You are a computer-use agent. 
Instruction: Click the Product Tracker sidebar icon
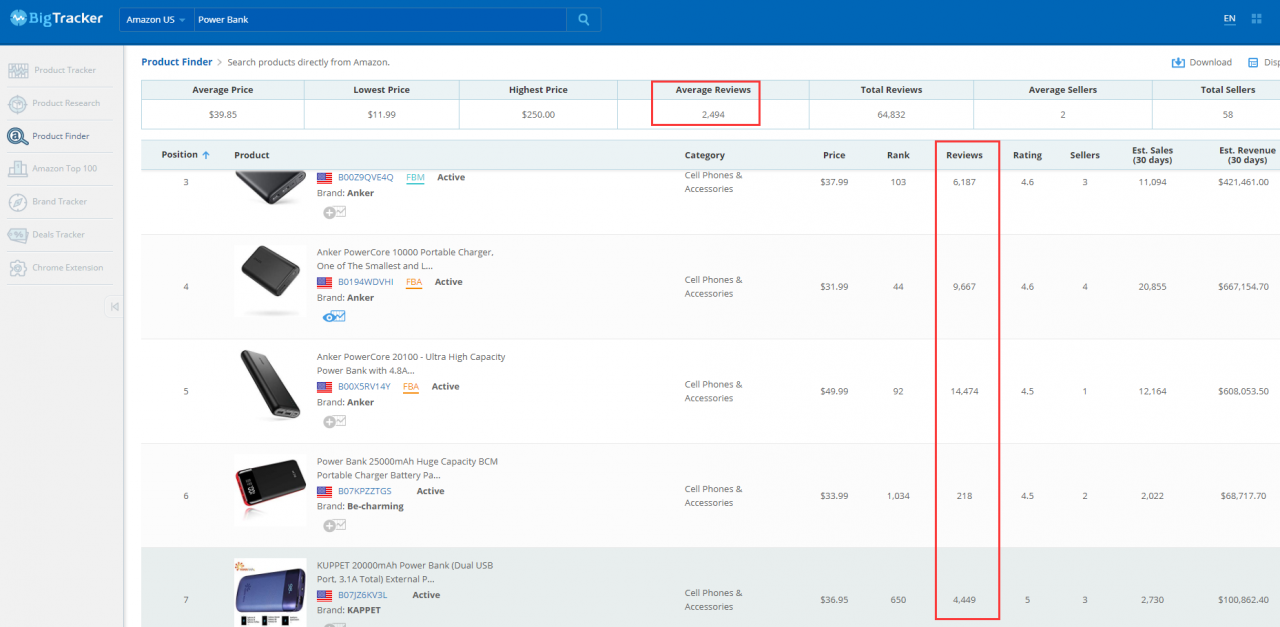(x=18, y=70)
